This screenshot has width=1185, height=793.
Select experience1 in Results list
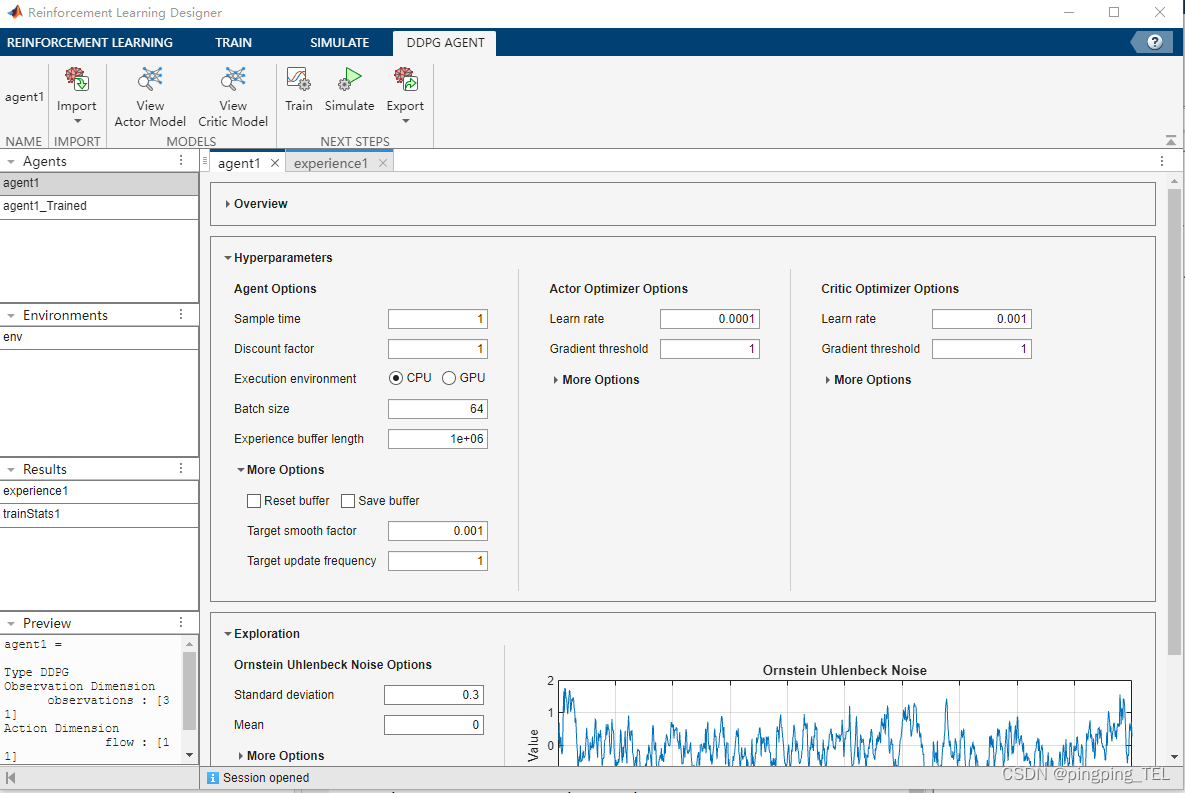coord(99,491)
